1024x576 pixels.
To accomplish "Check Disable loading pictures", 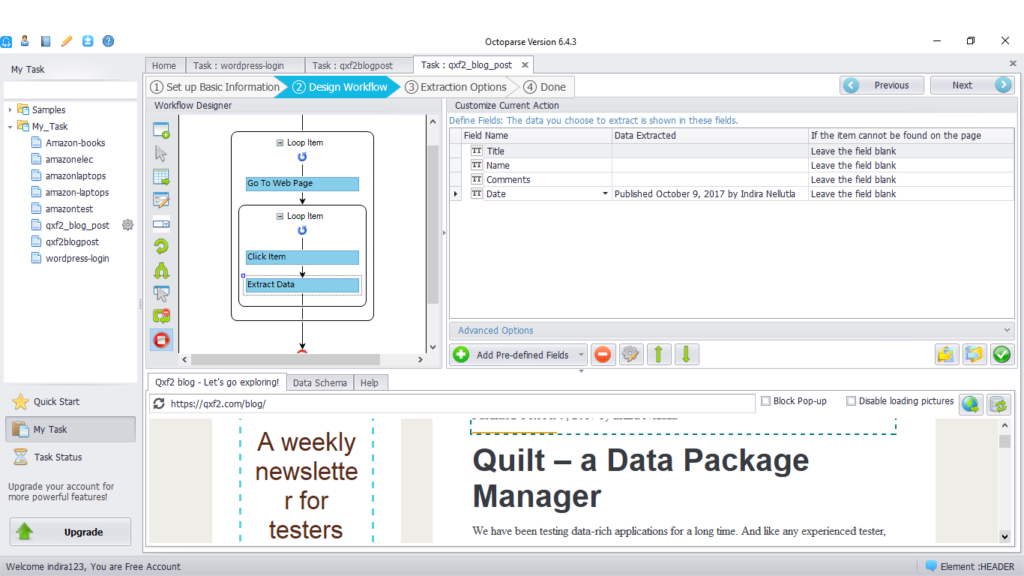I will point(851,401).
